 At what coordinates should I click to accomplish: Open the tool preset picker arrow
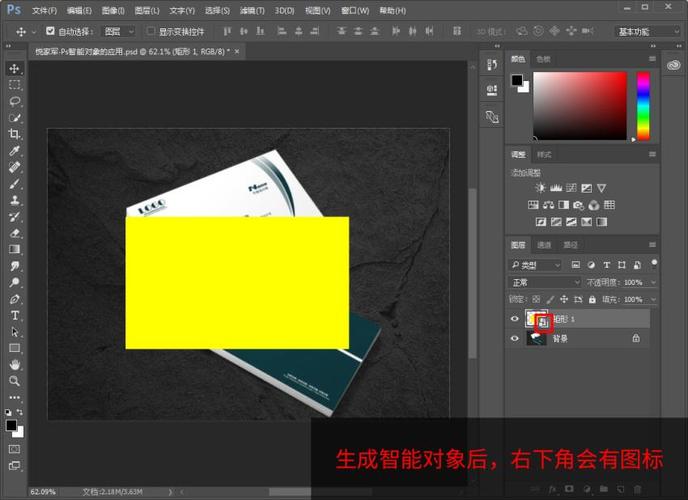(33, 32)
